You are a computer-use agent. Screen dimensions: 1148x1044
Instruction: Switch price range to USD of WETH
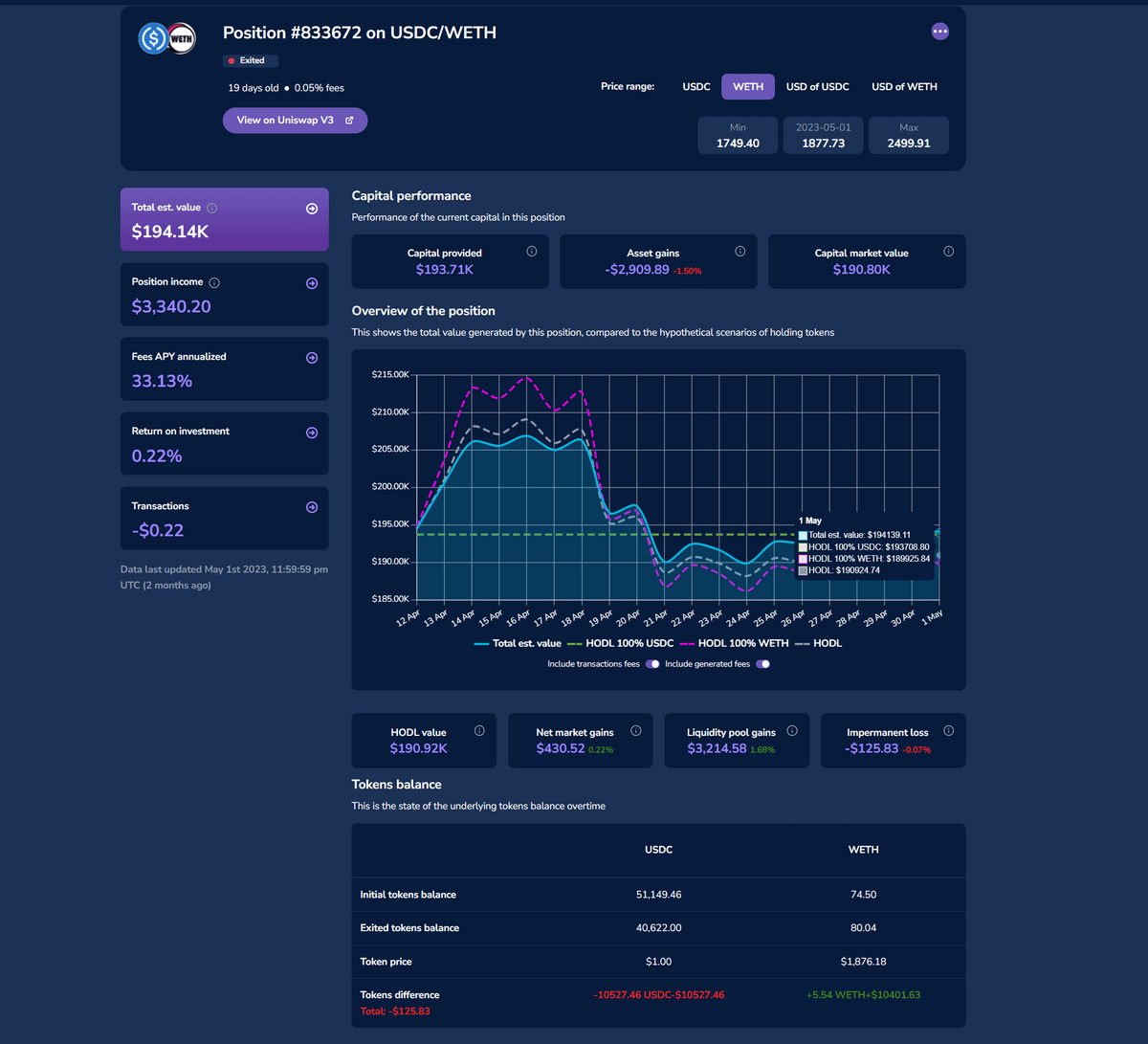coord(904,87)
